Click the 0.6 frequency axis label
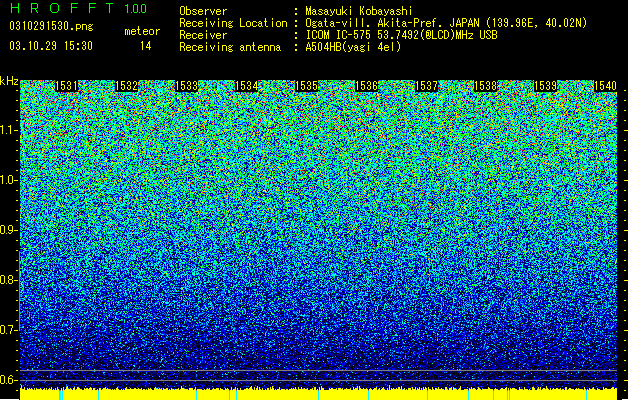The width and height of the screenshot is (629, 400). (8, 380)
